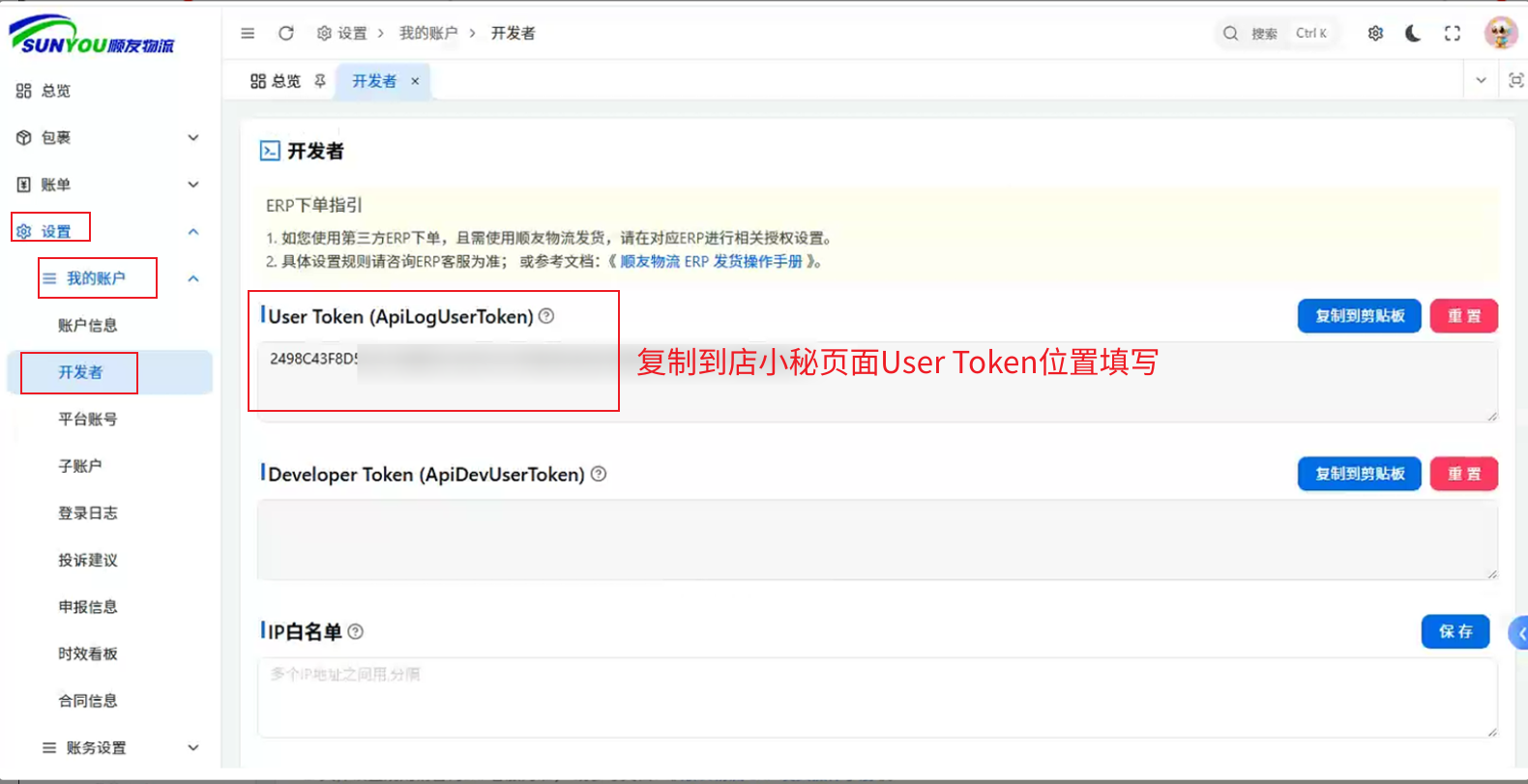Copy the User Token to clipboard
The width and height of the screenshot is (1528, 784).
[1359, 316]
